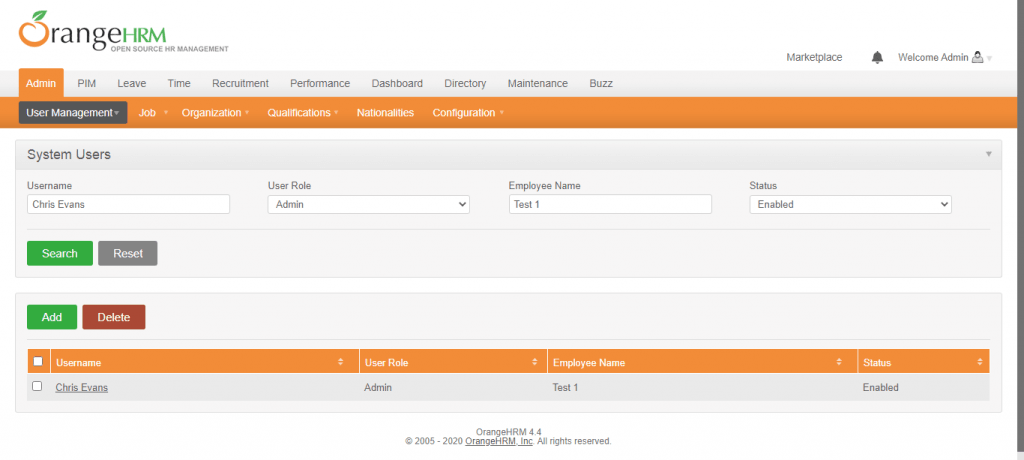Collapse the System Users panel arrow
This screenshot has width=1024, height=460.
[988, 154]
